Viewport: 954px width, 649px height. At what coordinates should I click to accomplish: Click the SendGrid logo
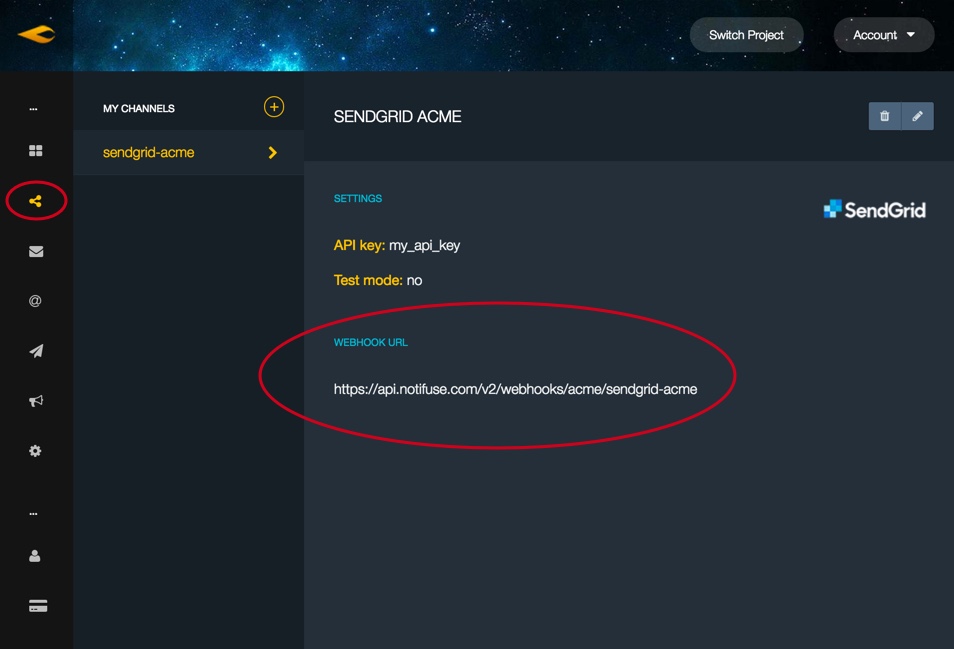[874, 210]
